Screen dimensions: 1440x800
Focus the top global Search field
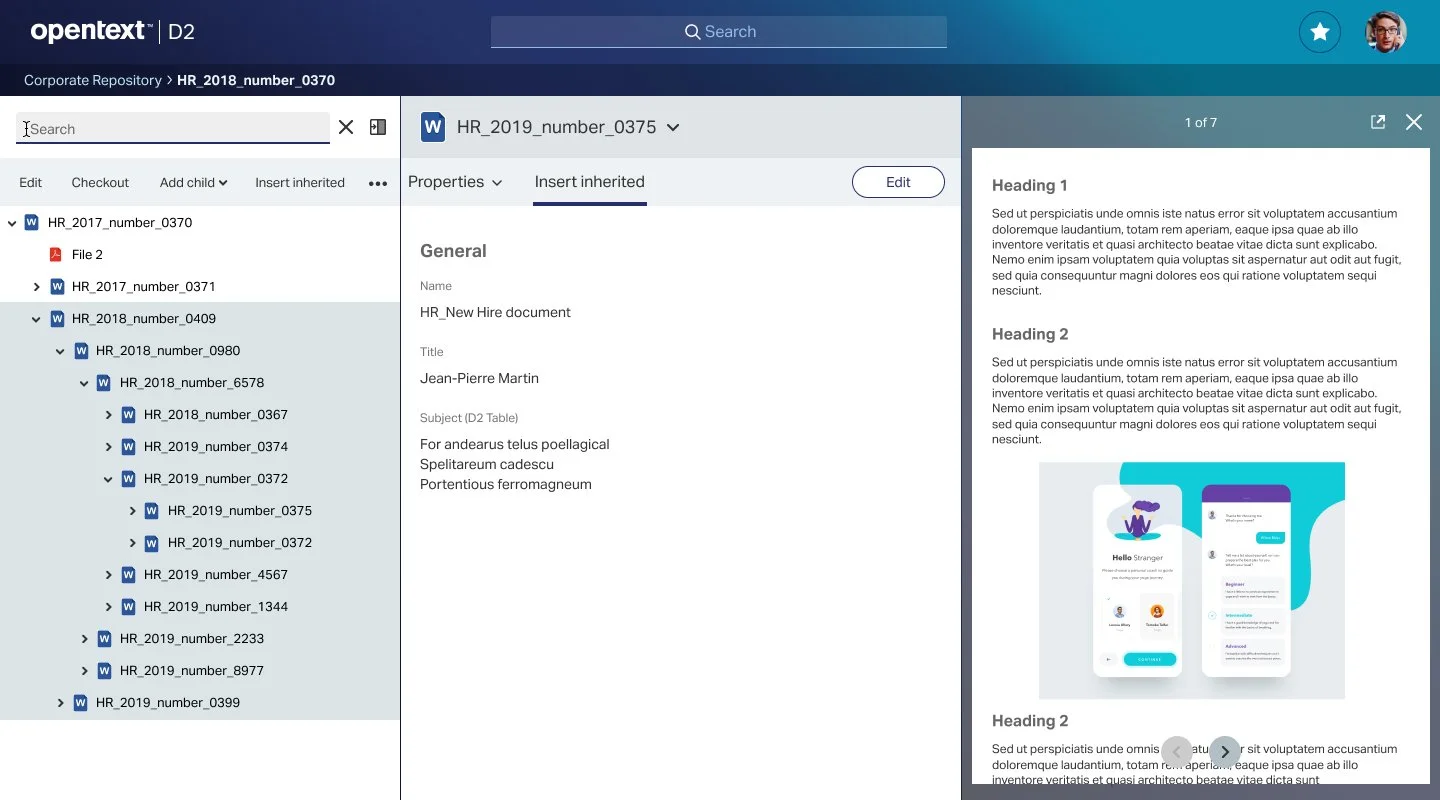coord(719,32)
